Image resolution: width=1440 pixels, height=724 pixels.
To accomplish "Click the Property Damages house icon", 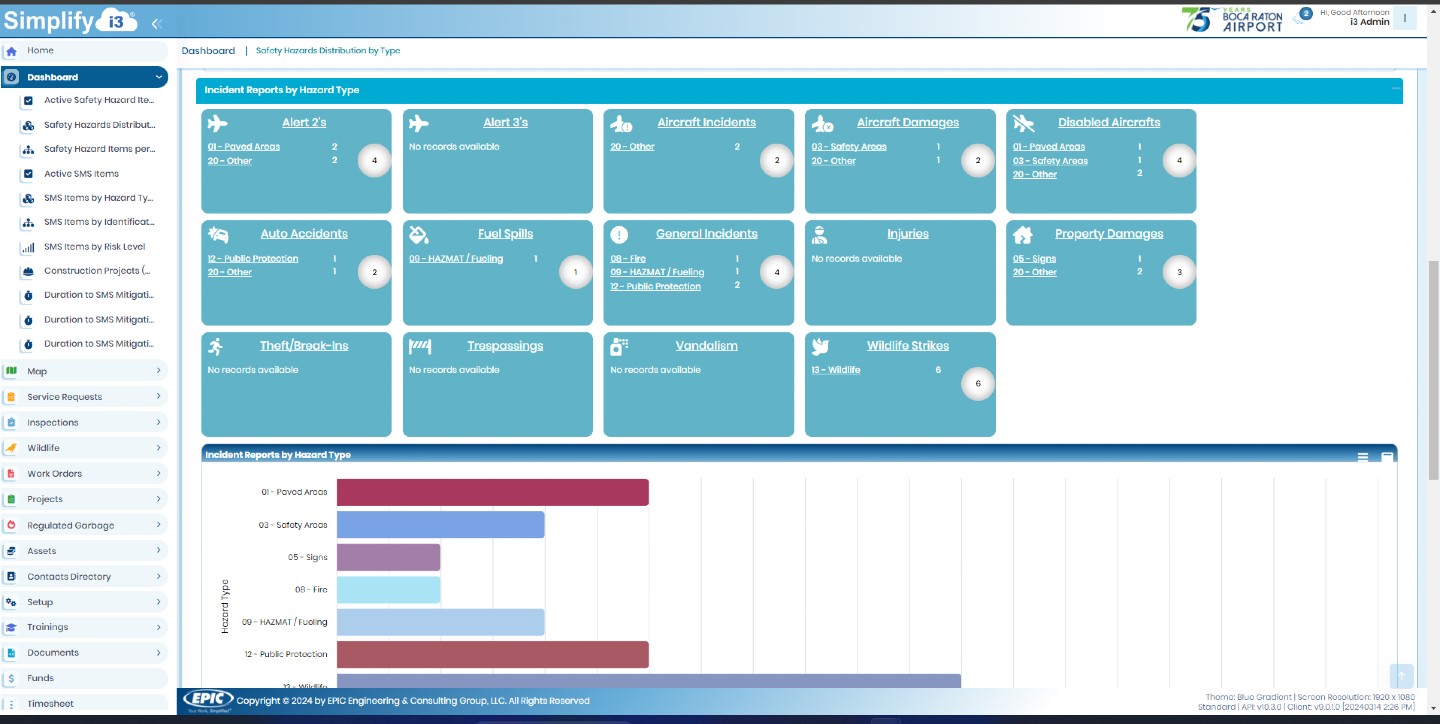I will click(1022, 234).
